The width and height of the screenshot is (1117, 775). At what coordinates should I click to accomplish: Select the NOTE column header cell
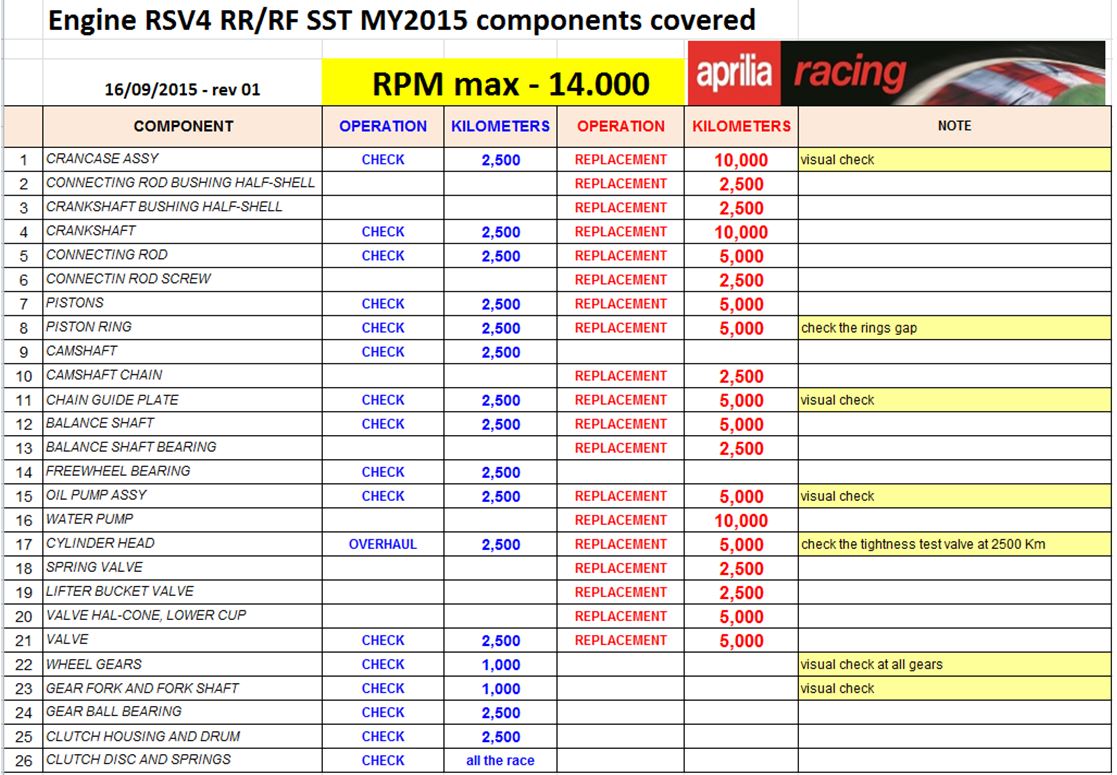pyautogui.click(x=954, y=126)
